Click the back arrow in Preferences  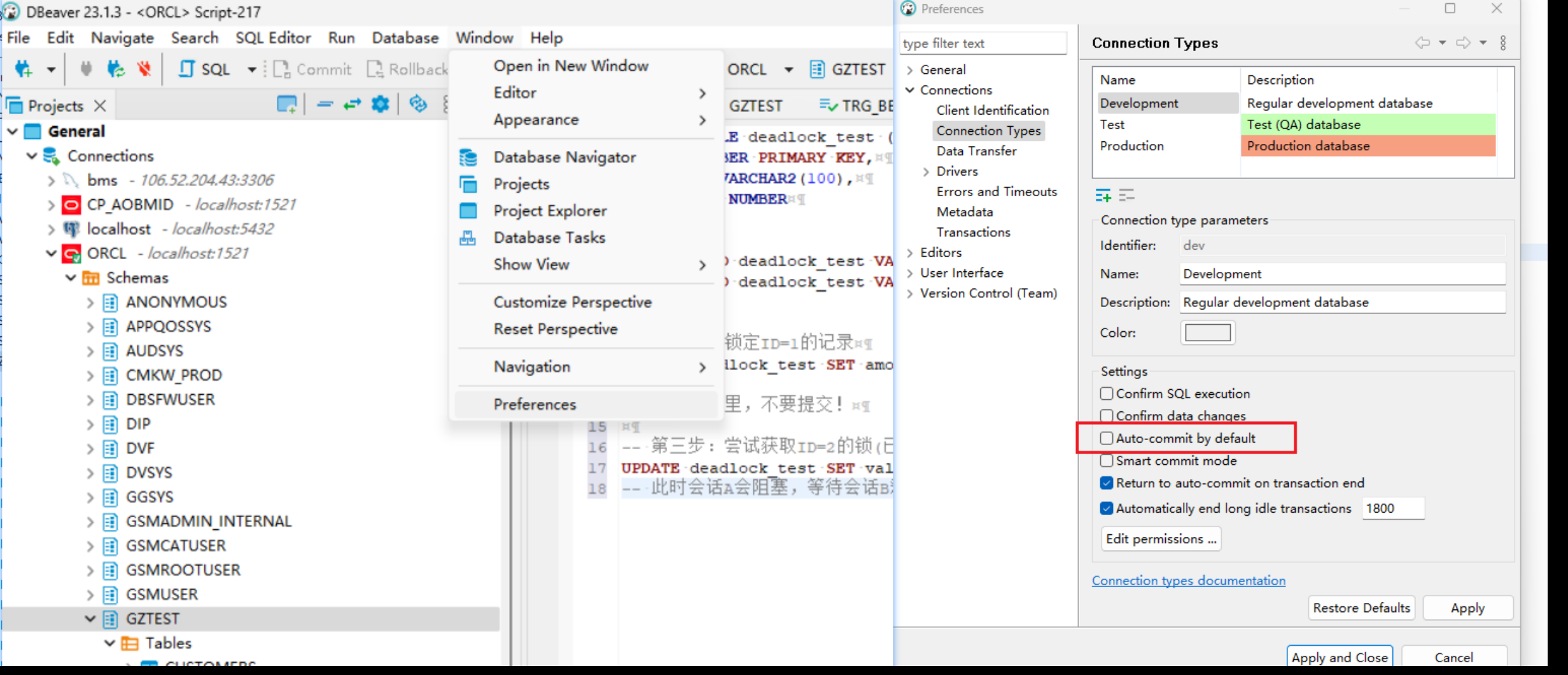coord(1422,43)
